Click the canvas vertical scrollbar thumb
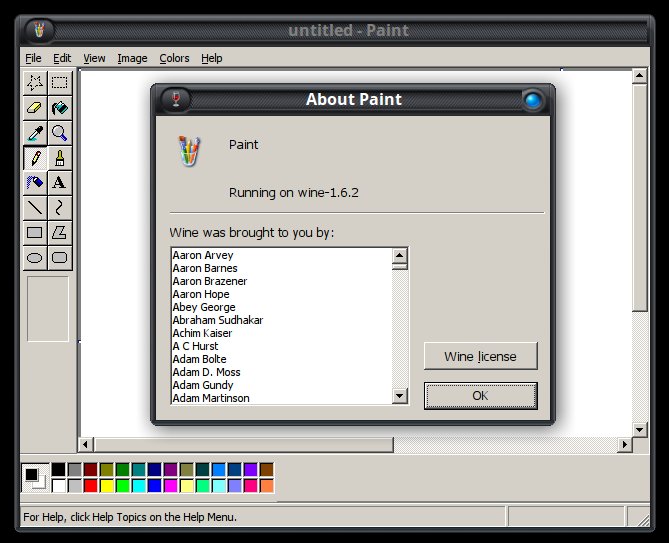Viewport: 669px width, 543px height. 639,198
